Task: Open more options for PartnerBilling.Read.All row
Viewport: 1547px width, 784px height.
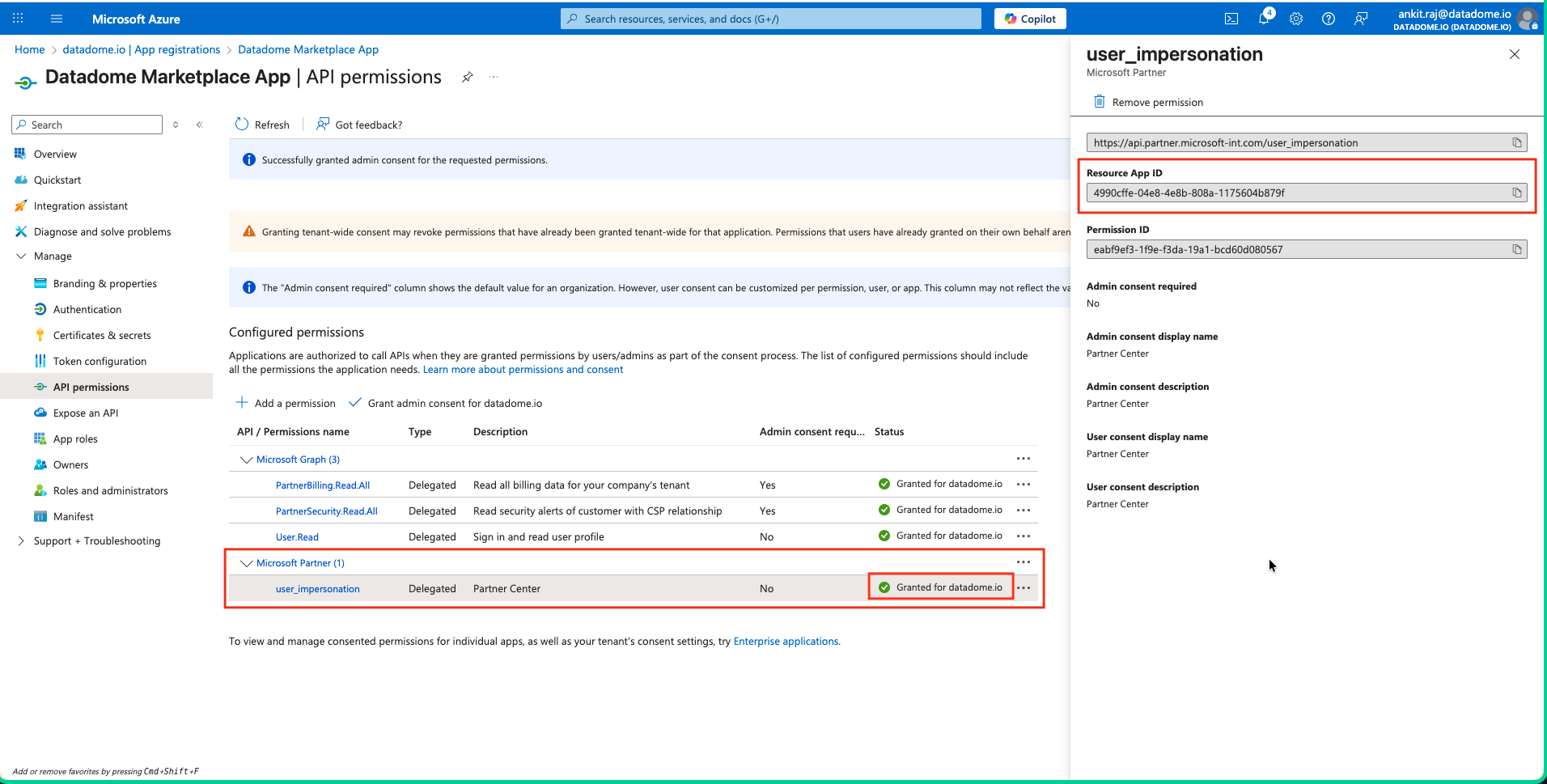Action: pos(1024,485)
